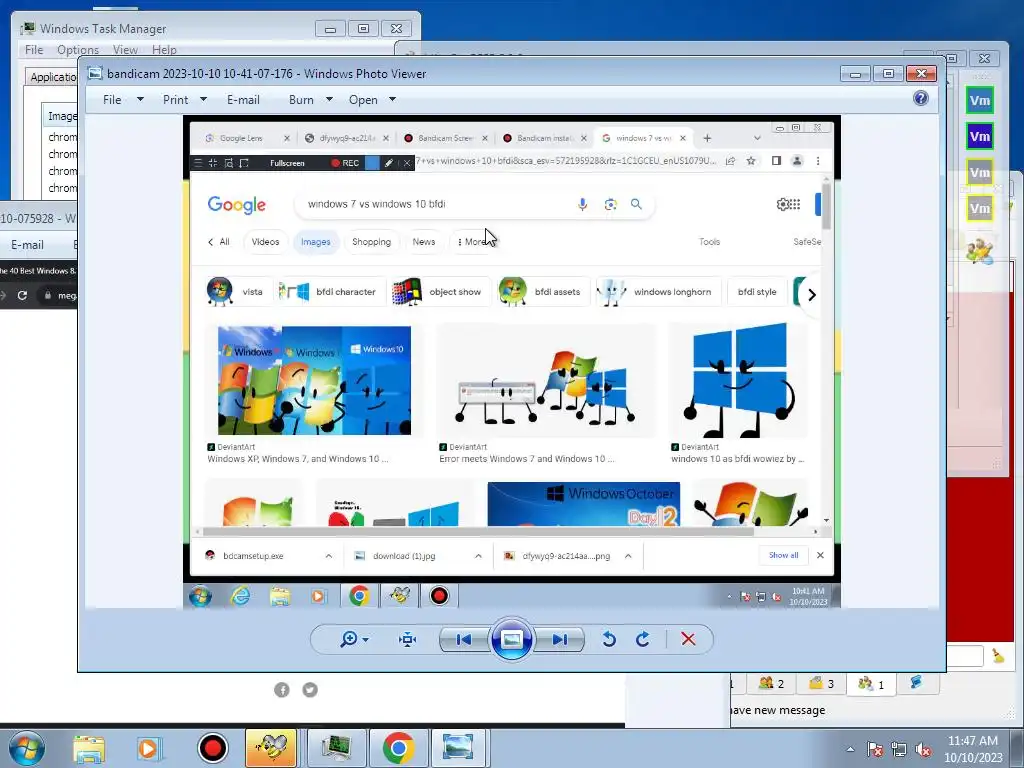
Task: Click E-mail in the background Photo Viewer
Action: (x=27, y=245)
